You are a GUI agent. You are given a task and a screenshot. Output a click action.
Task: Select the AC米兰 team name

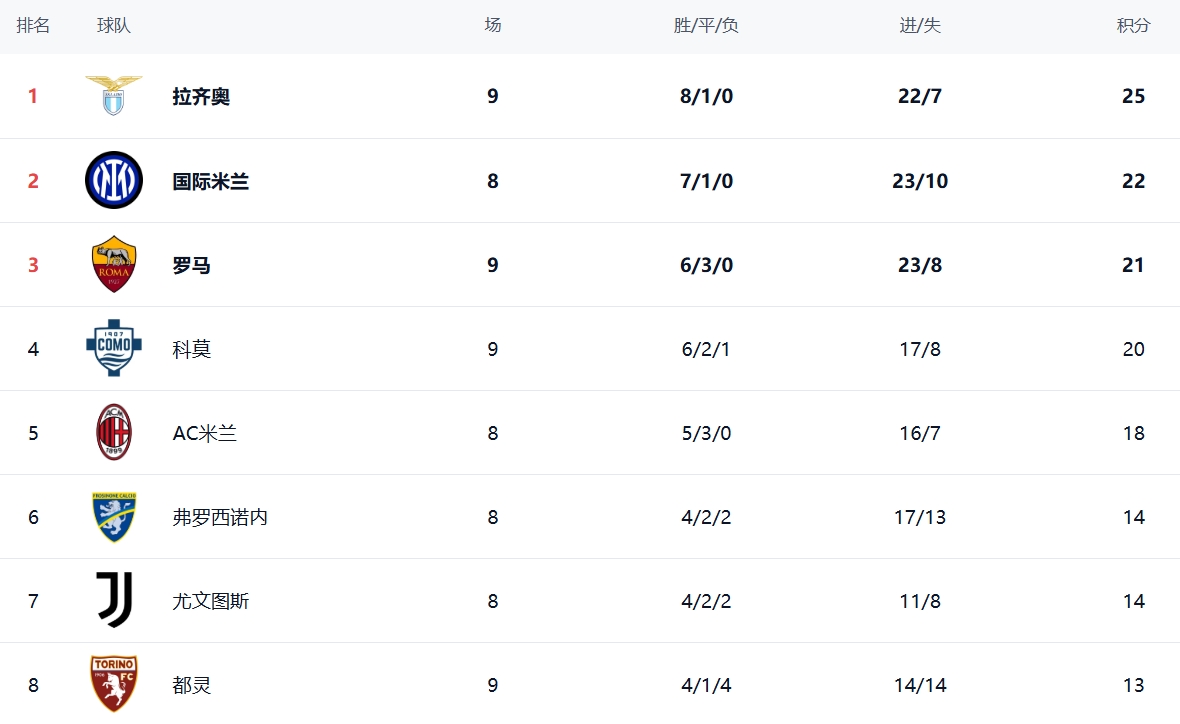point(205,433)
